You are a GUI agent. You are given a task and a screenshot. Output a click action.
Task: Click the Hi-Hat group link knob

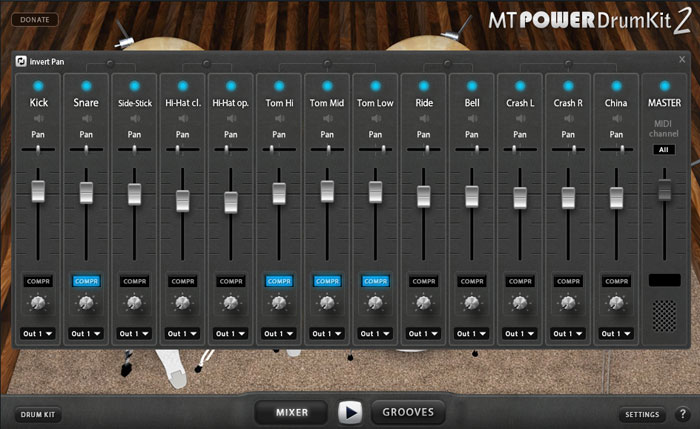(x=206, y=63)
